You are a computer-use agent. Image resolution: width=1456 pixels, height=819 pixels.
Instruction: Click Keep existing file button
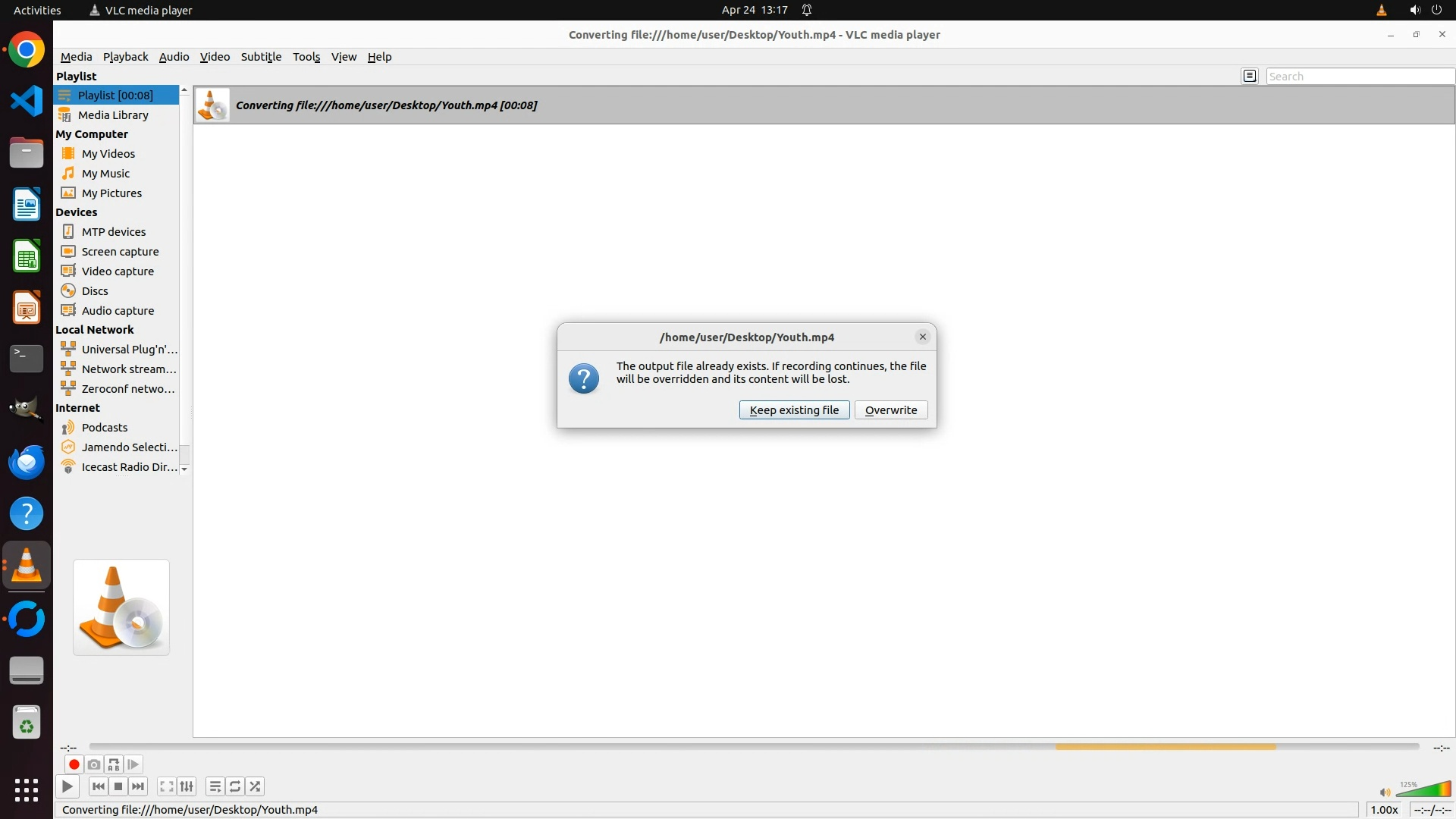(794, 410)
